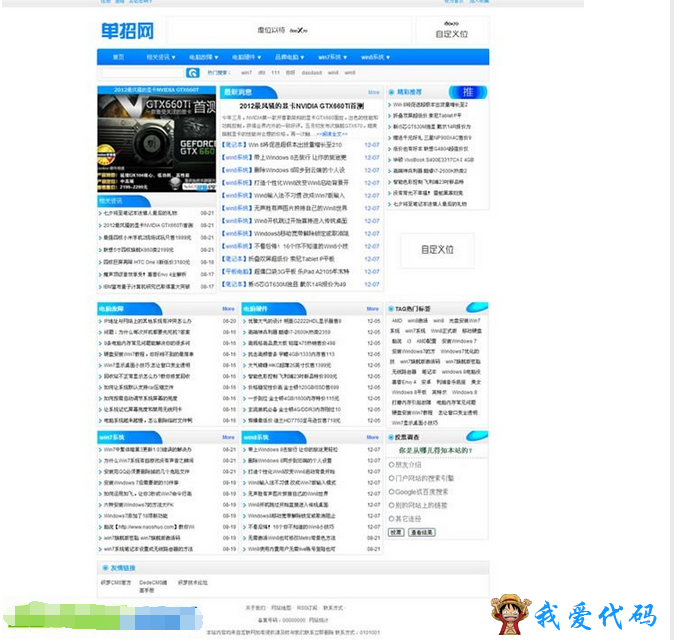The width and height of the screenshot is (674, 640).
Task: Click the i3 tag in TAG热门标签
Action: click(x=409, y=341)
